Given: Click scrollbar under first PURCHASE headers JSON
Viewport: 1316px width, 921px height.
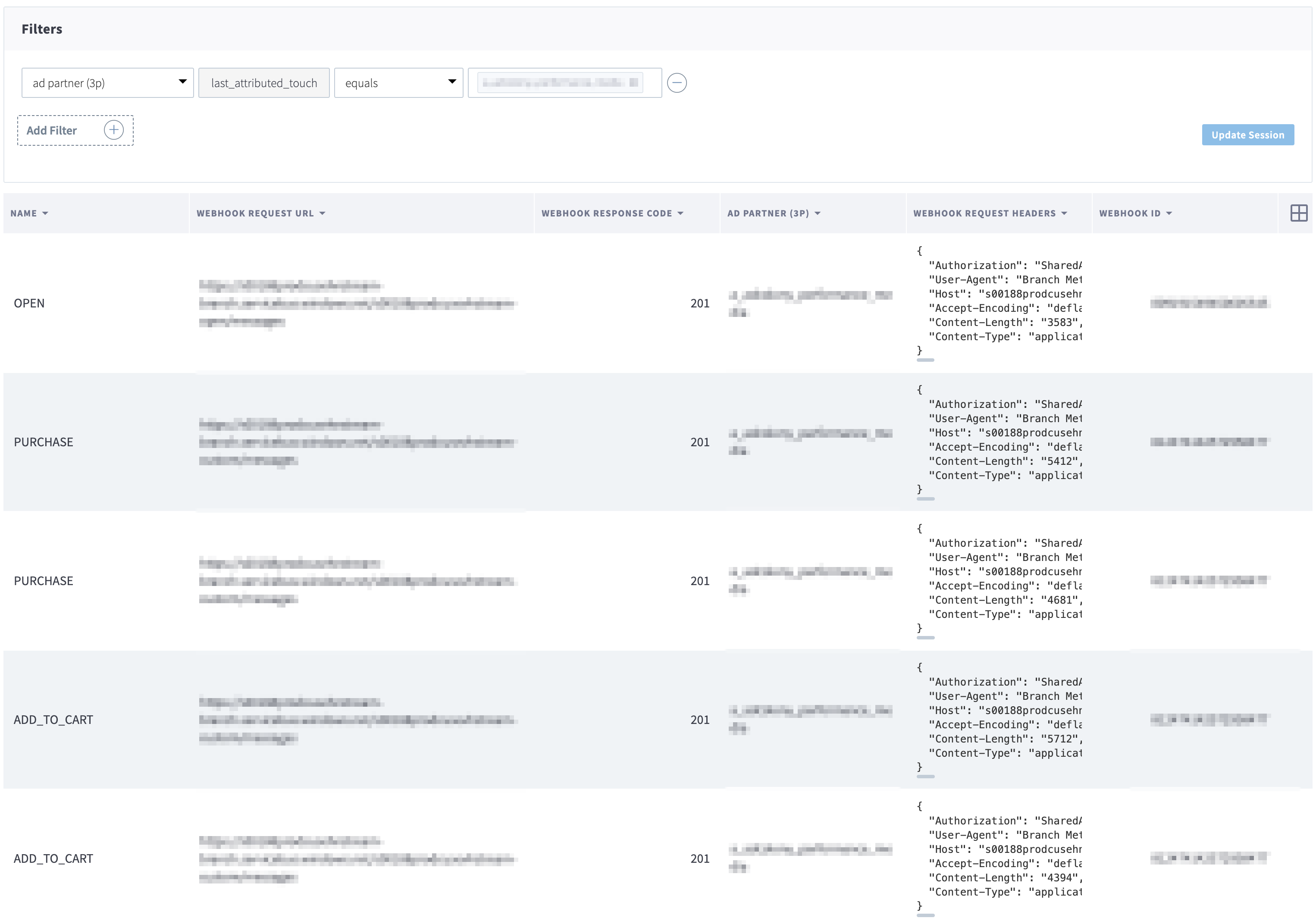Looking at the screenshot, I should 925,499.
